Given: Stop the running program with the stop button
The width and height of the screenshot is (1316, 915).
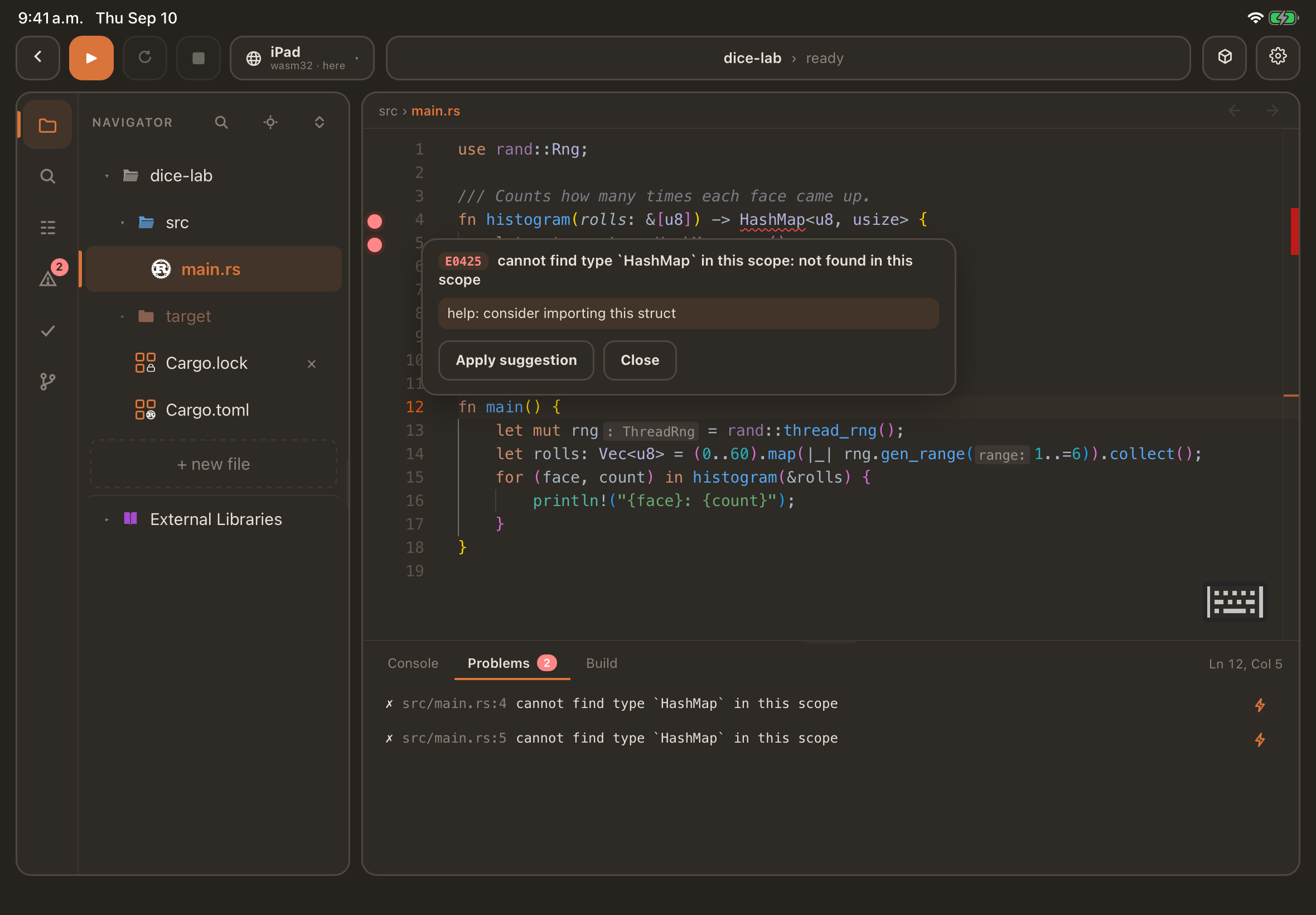Looking at the screenshot, I should (198, 58).
